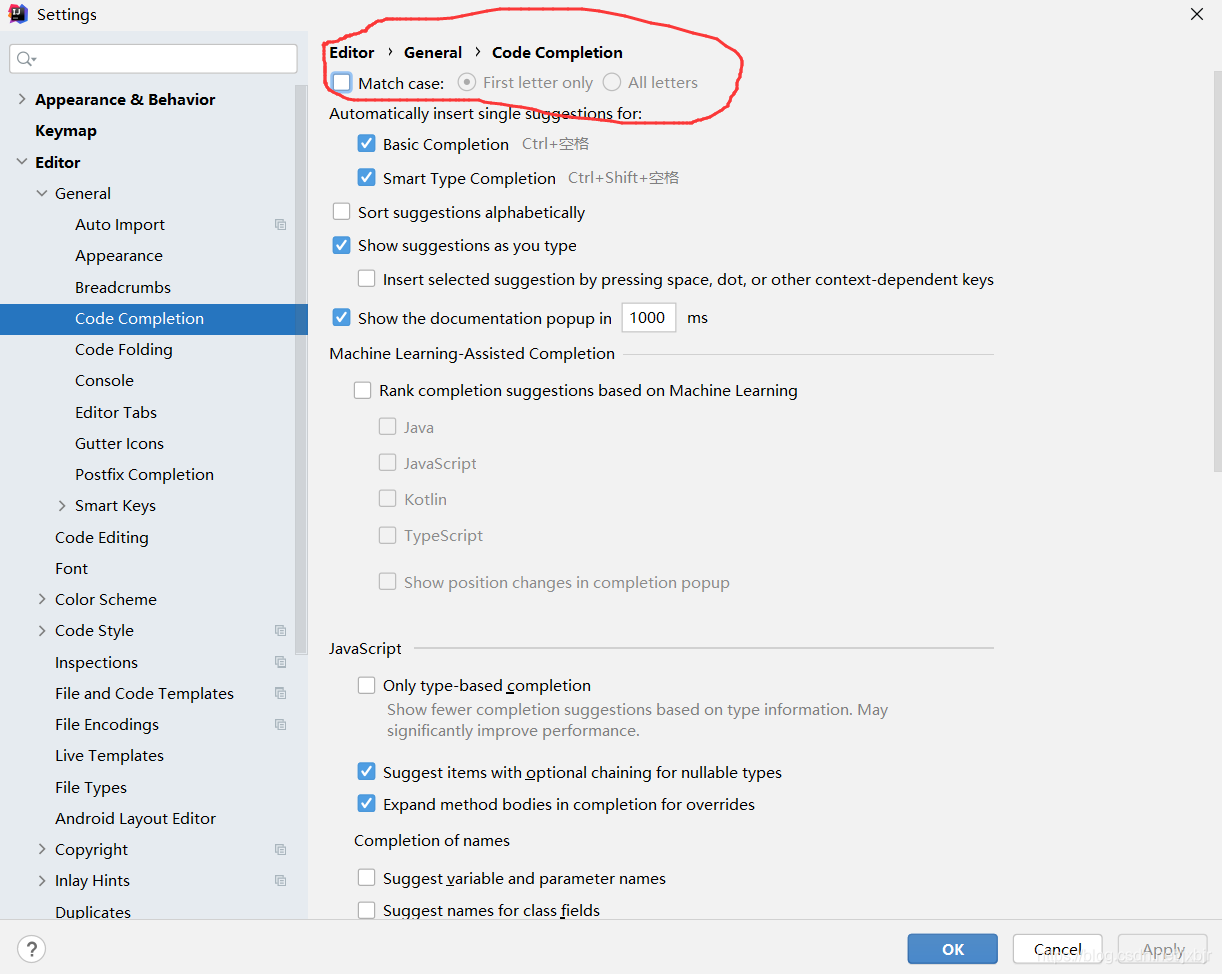Select Breadcrumbs in the settings tree
Viewport: 1222px width, 974px height.
[123, 287]
